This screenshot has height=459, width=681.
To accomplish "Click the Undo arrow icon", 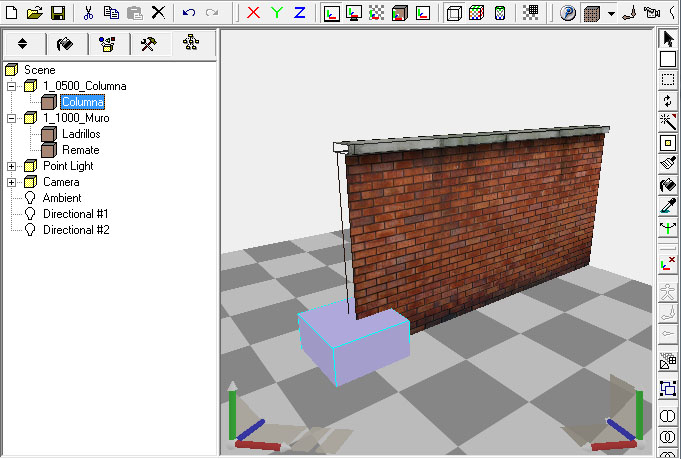I will click(189, 13).
